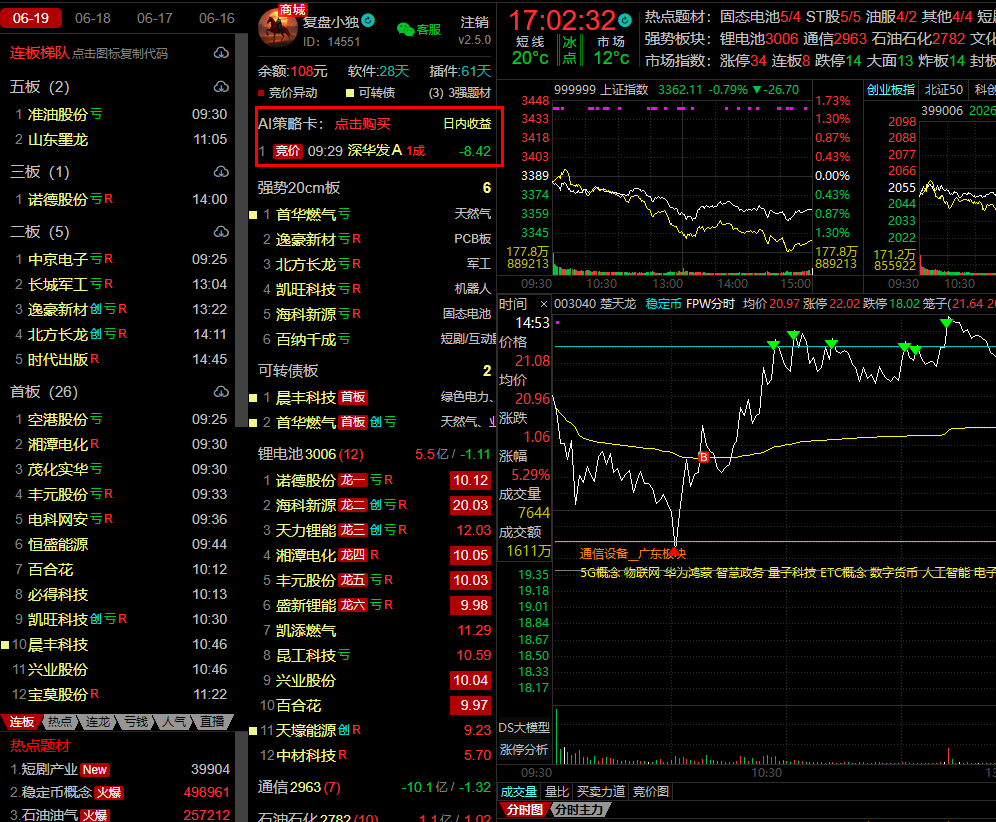Click the 稳定币 concept link in chart title
Image resolution: width=996 pixels, height=822 pixels.
(x=664, y=304)
